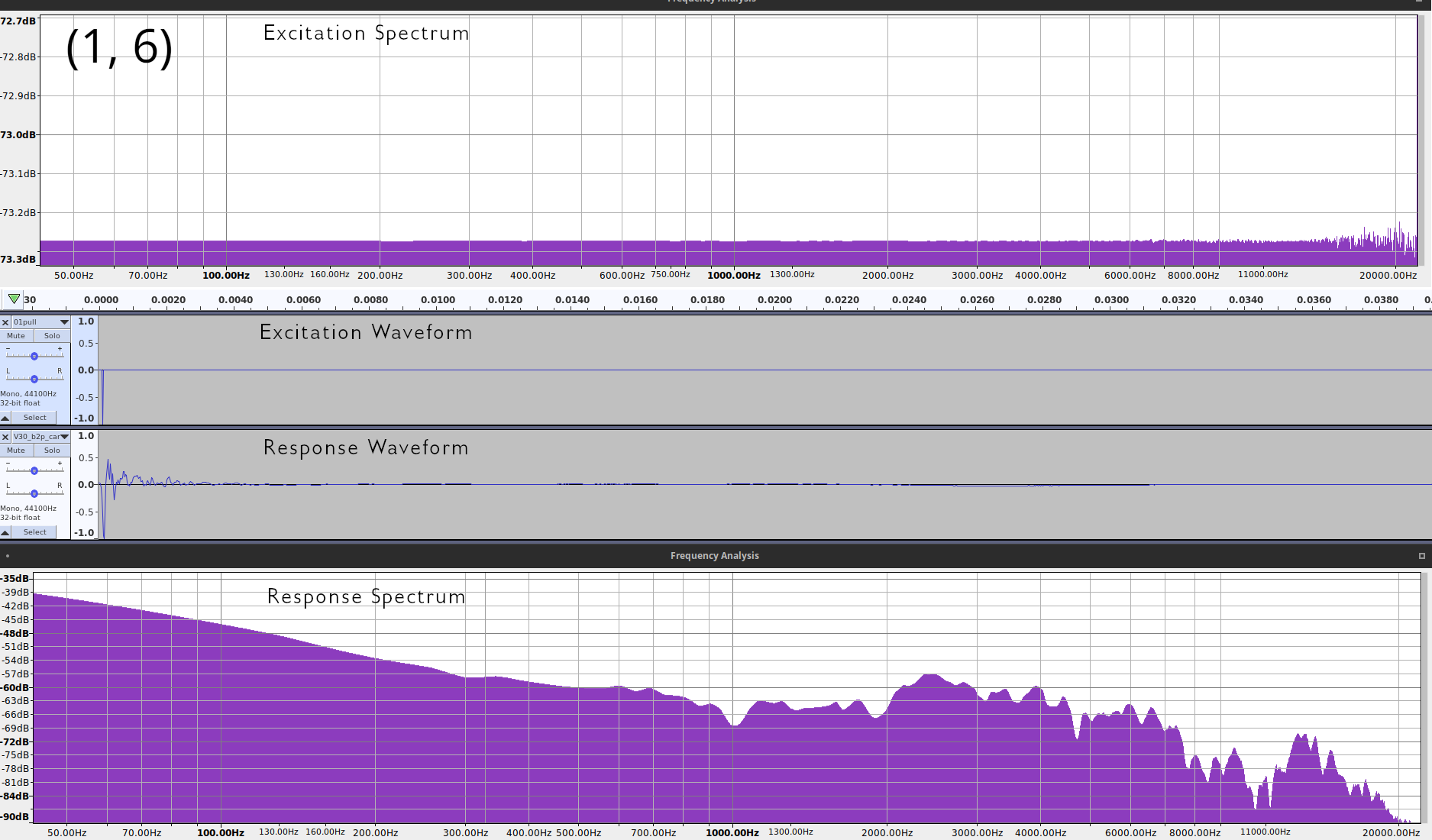Click the -73.0dB level axis label
Viewport: 1432px width, 840px height.
18,134
